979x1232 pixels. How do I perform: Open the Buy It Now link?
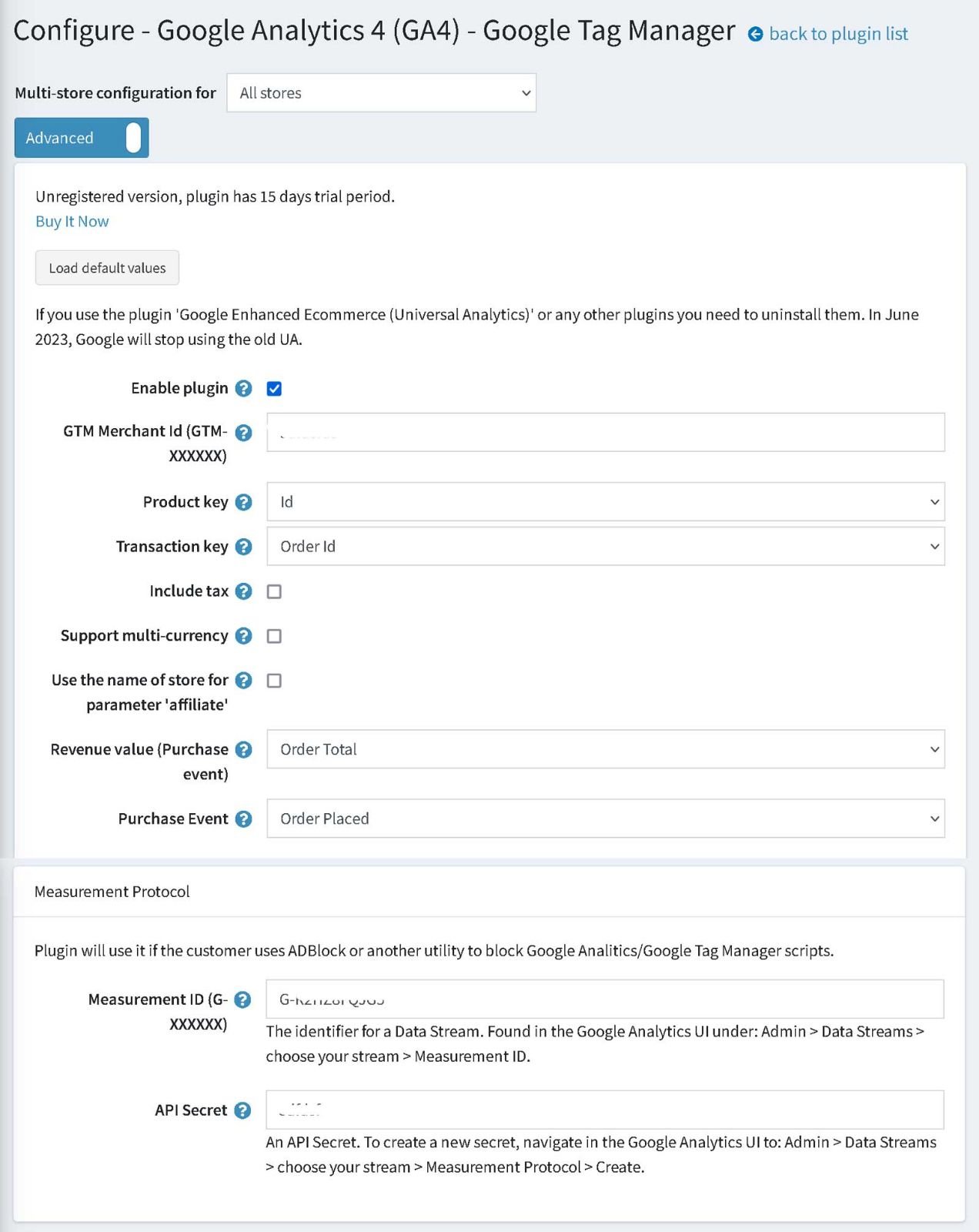tap(72, 222)
